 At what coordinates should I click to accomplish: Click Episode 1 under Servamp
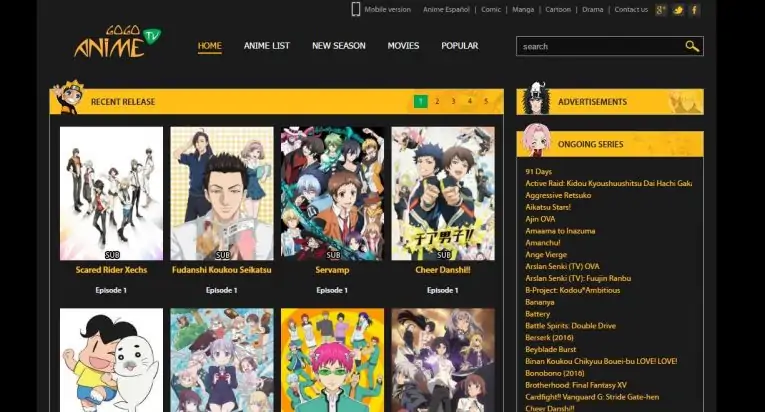[x=332, y=290]
